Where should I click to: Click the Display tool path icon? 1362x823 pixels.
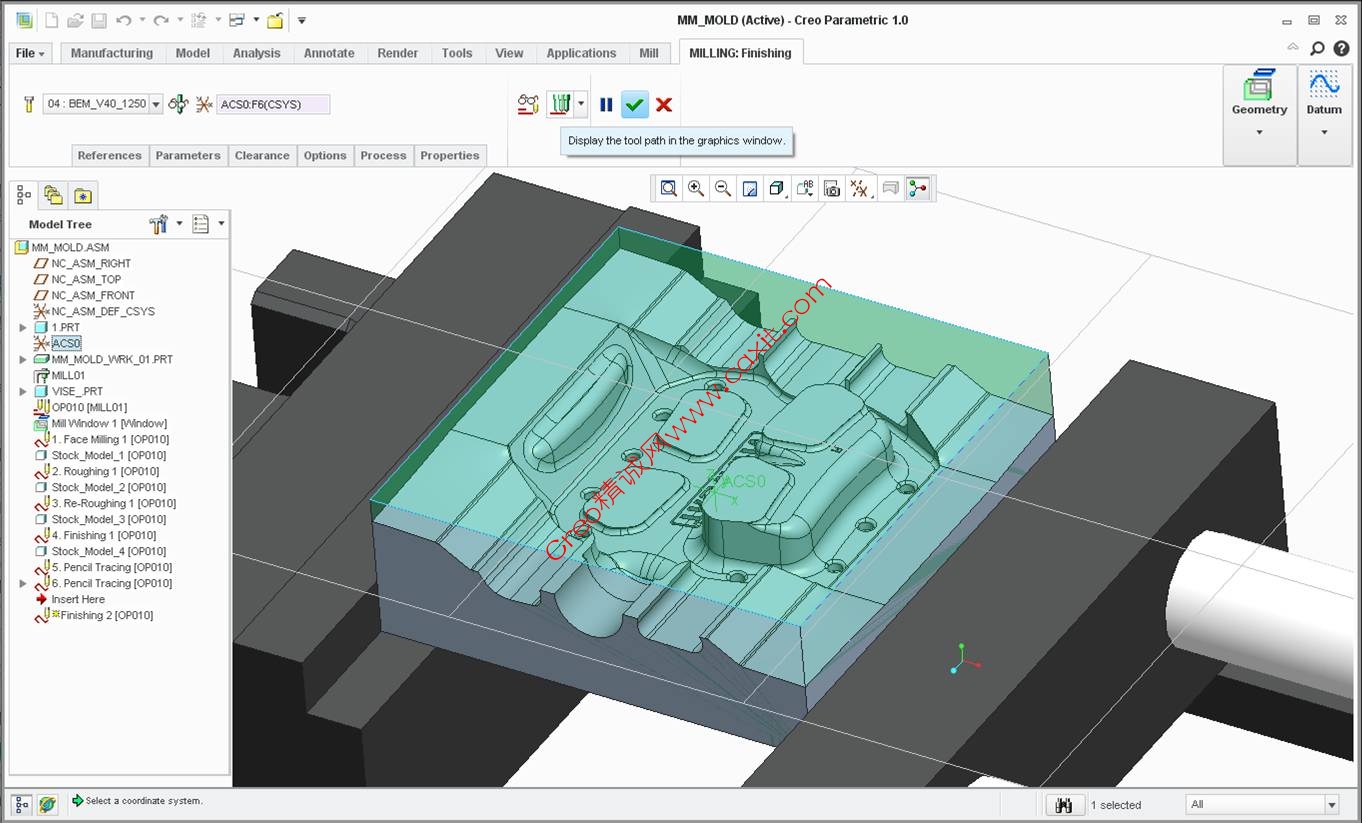[560, 104]
